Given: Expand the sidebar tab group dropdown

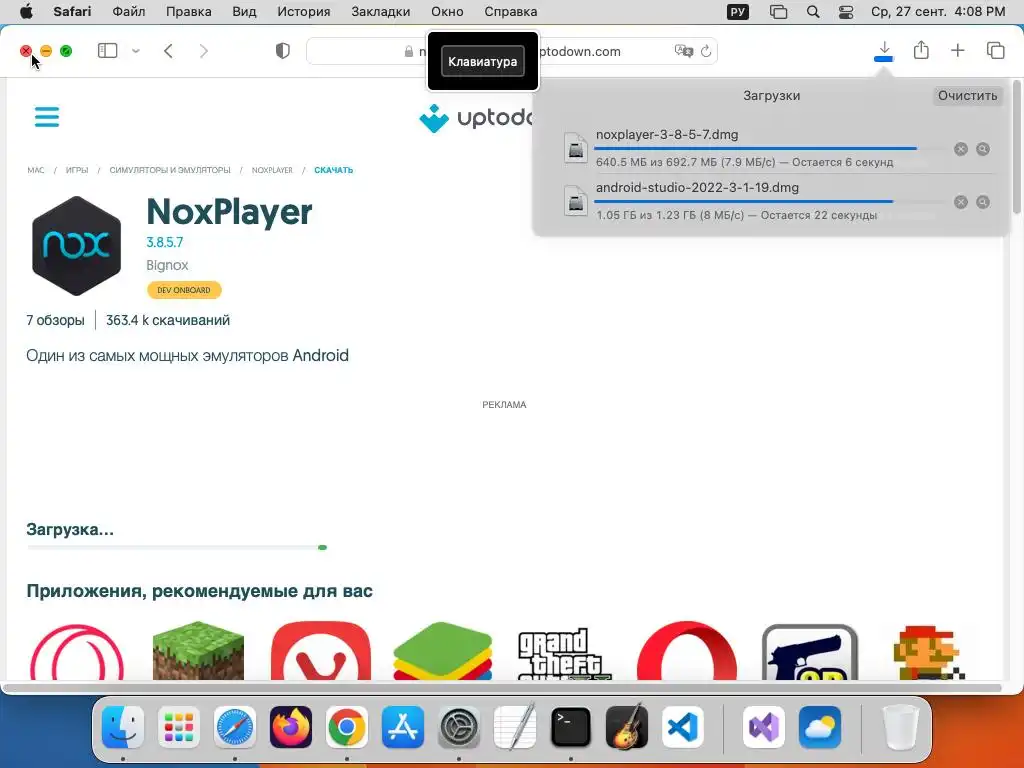Looking at the screenshot, I should (136, 51).
